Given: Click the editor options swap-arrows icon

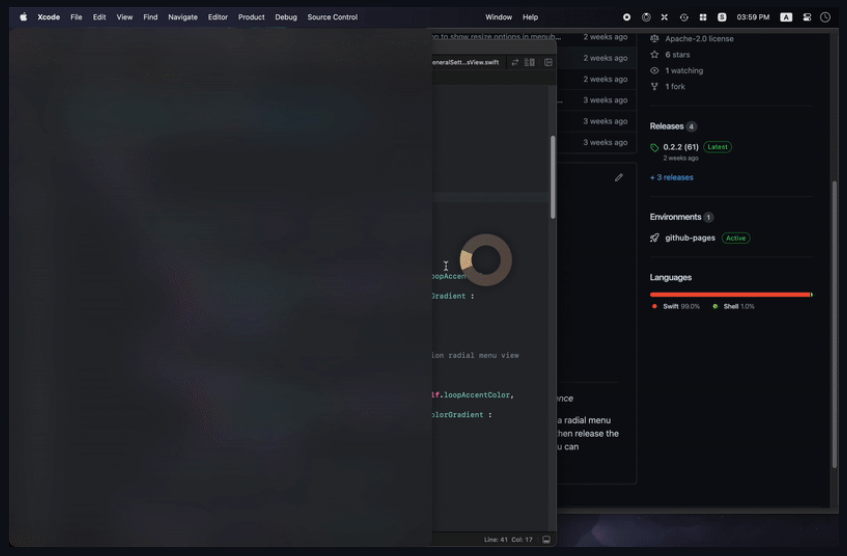Looking at the screenshot, I should pos(515,62).
